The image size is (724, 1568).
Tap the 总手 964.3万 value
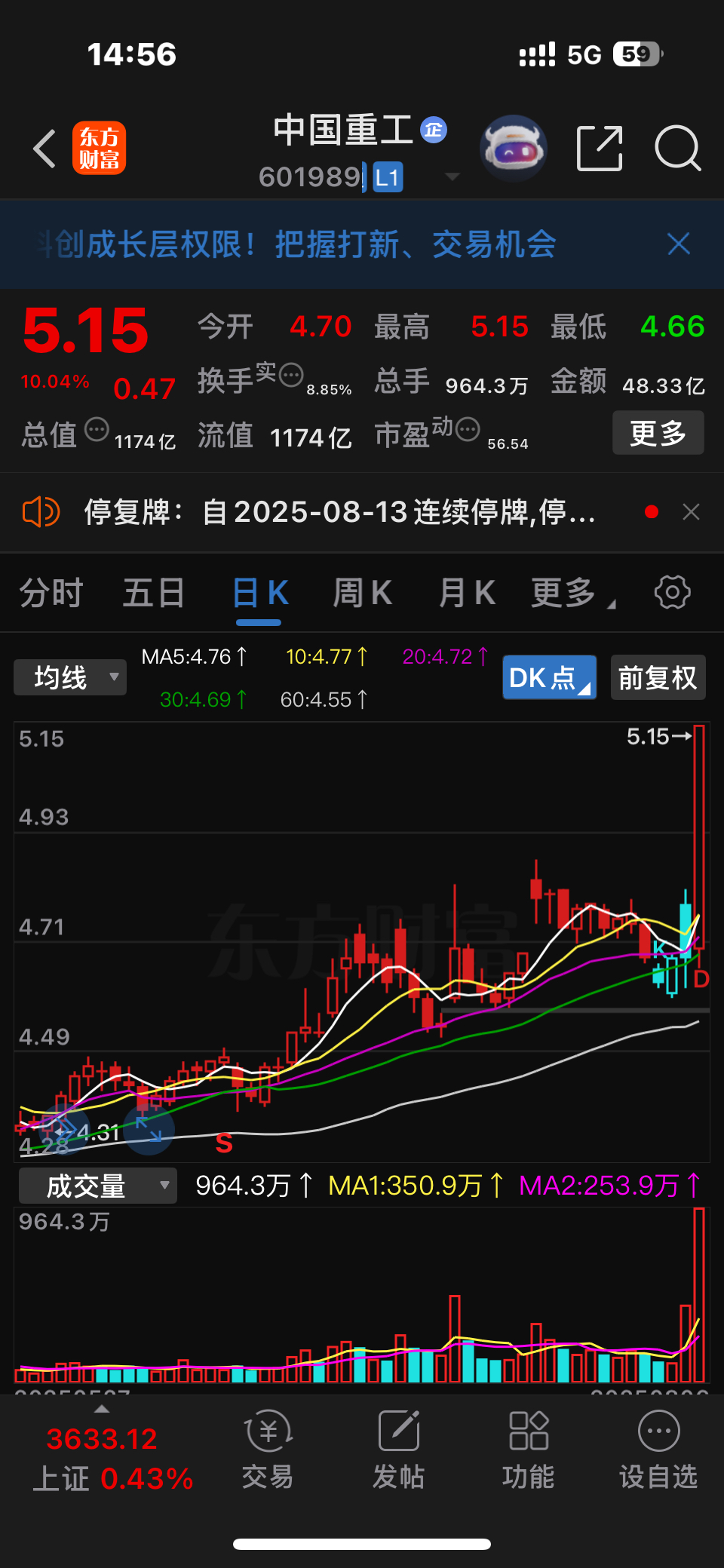[487, 385]
